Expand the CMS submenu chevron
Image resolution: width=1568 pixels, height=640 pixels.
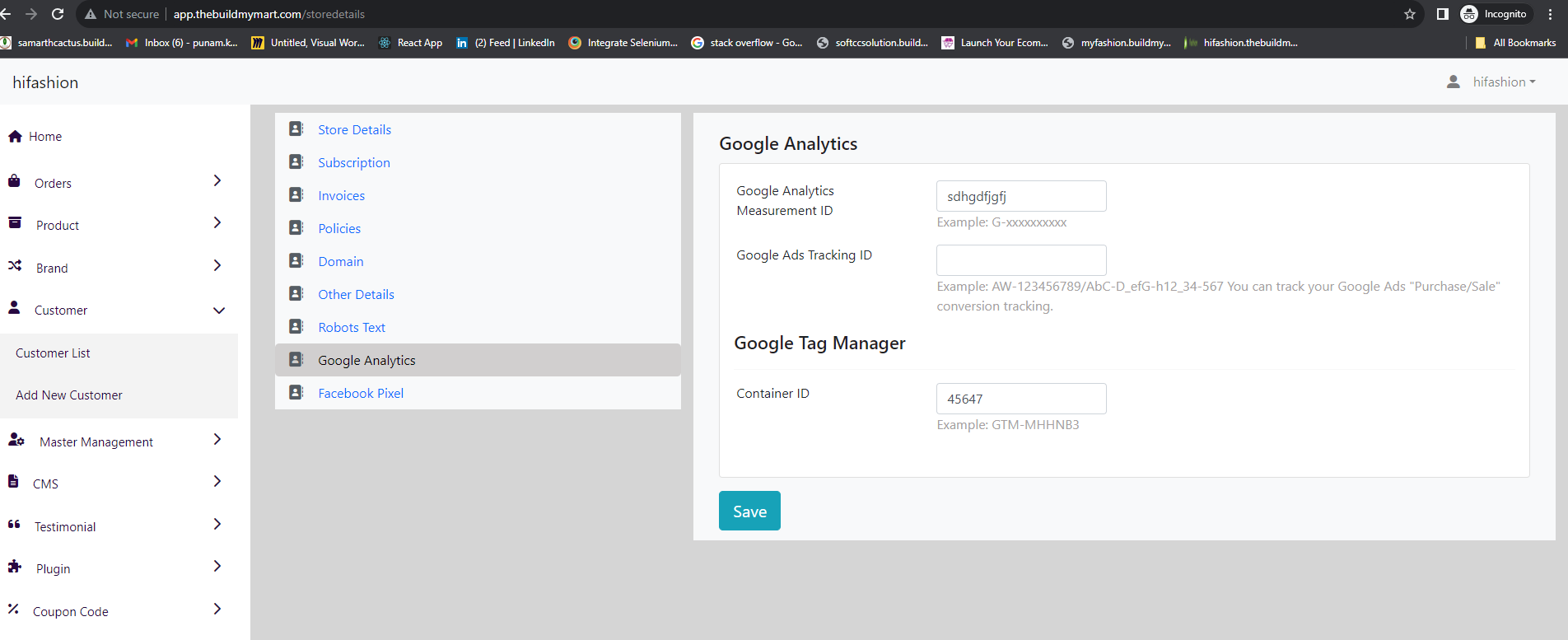point(217,482)
